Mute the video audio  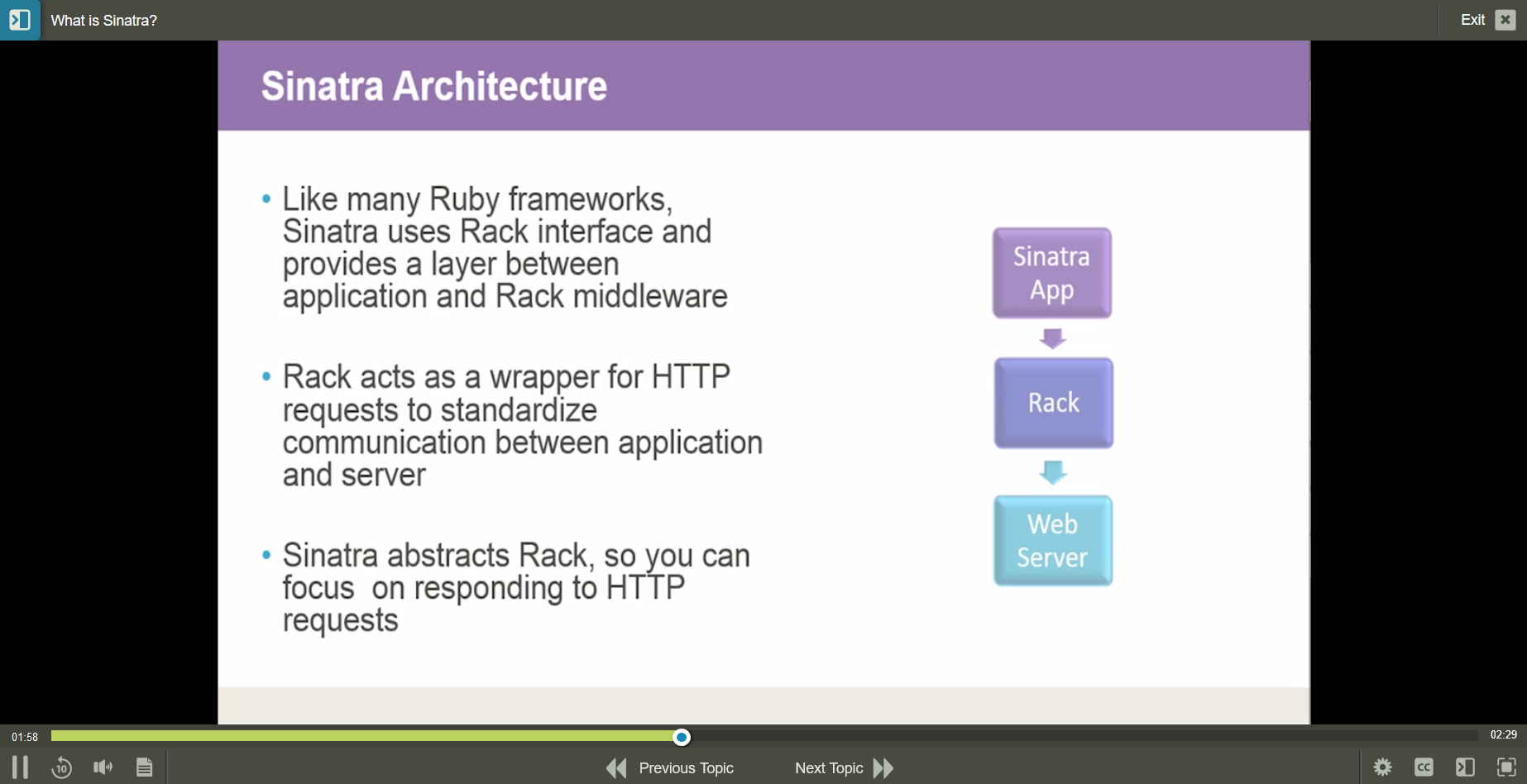[103, 767]
